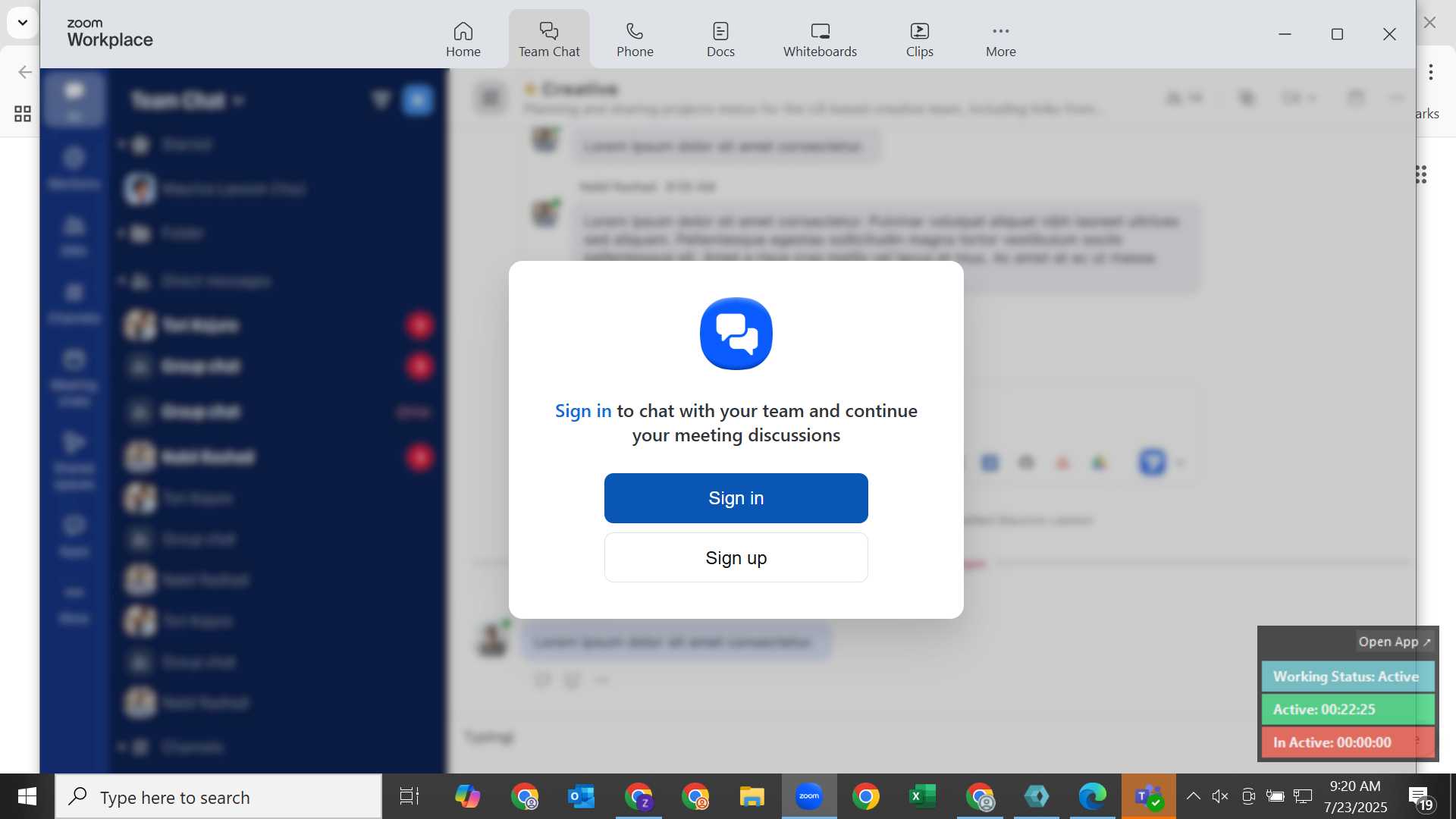Show hidden system tray icons
This screenshot has height=819, width=1456.
[1193, 796]
